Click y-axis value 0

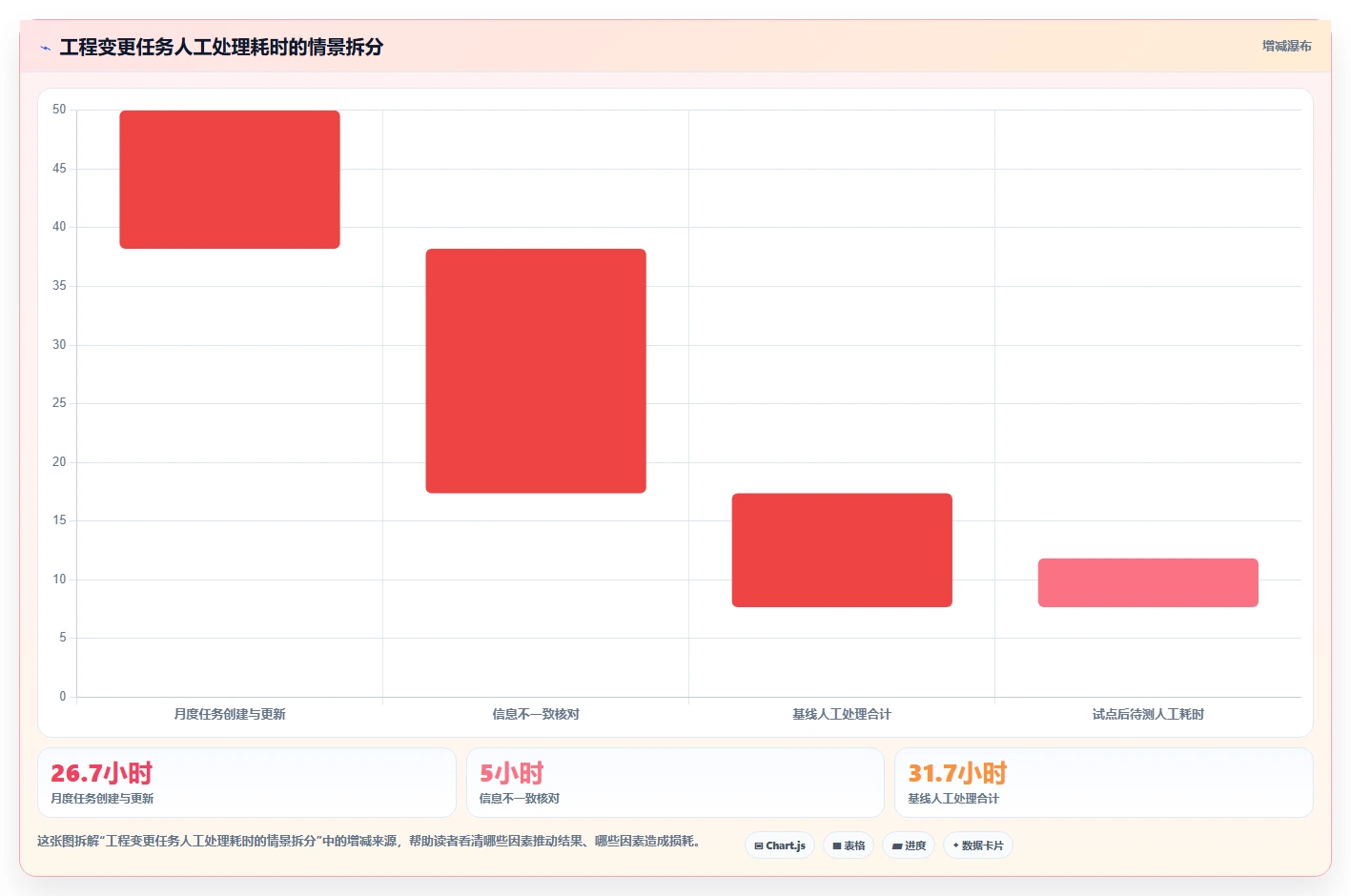pyautogui.click(x=63, y=697)
